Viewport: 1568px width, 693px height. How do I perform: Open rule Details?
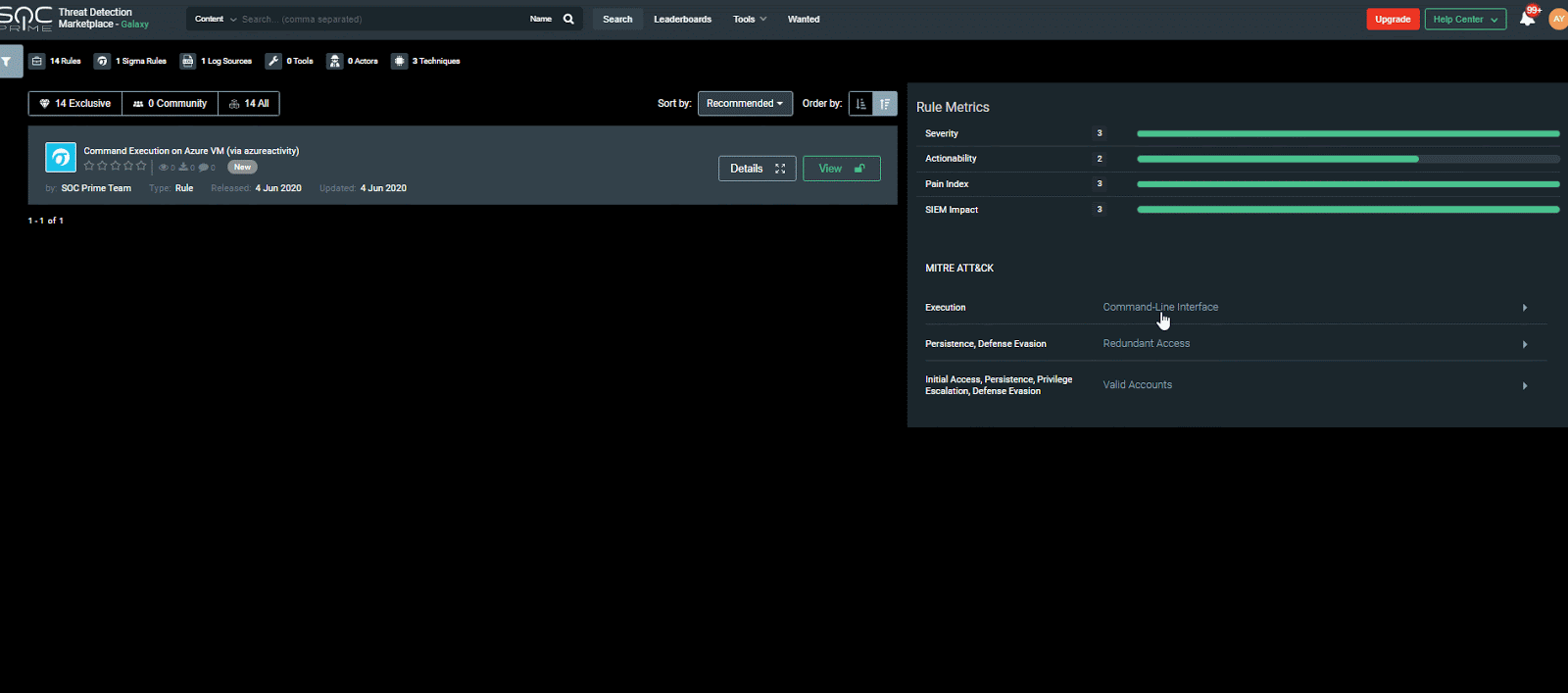tap(758, 169)
